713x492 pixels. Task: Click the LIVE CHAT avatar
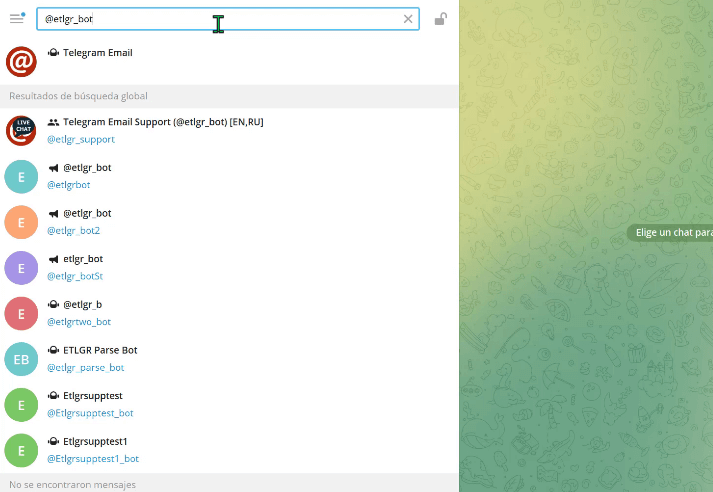tap(21, 131)
